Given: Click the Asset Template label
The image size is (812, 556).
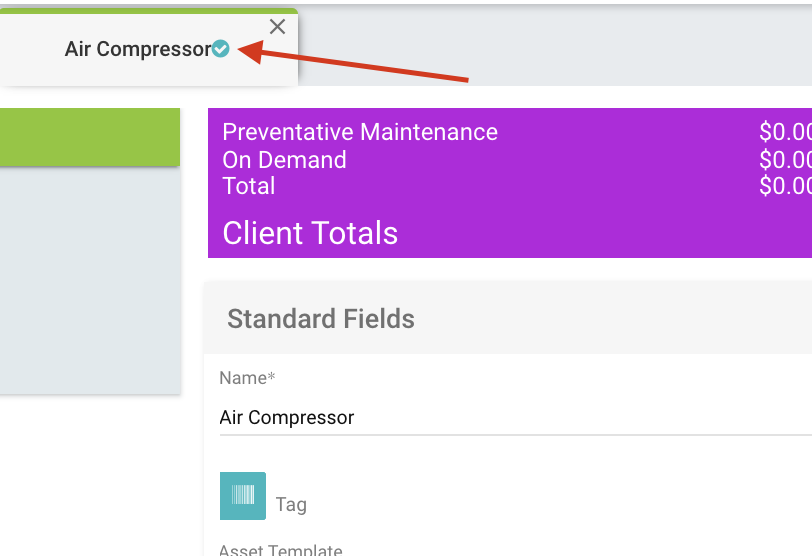Looking at the screenshot, I should [x=281, y=550].
